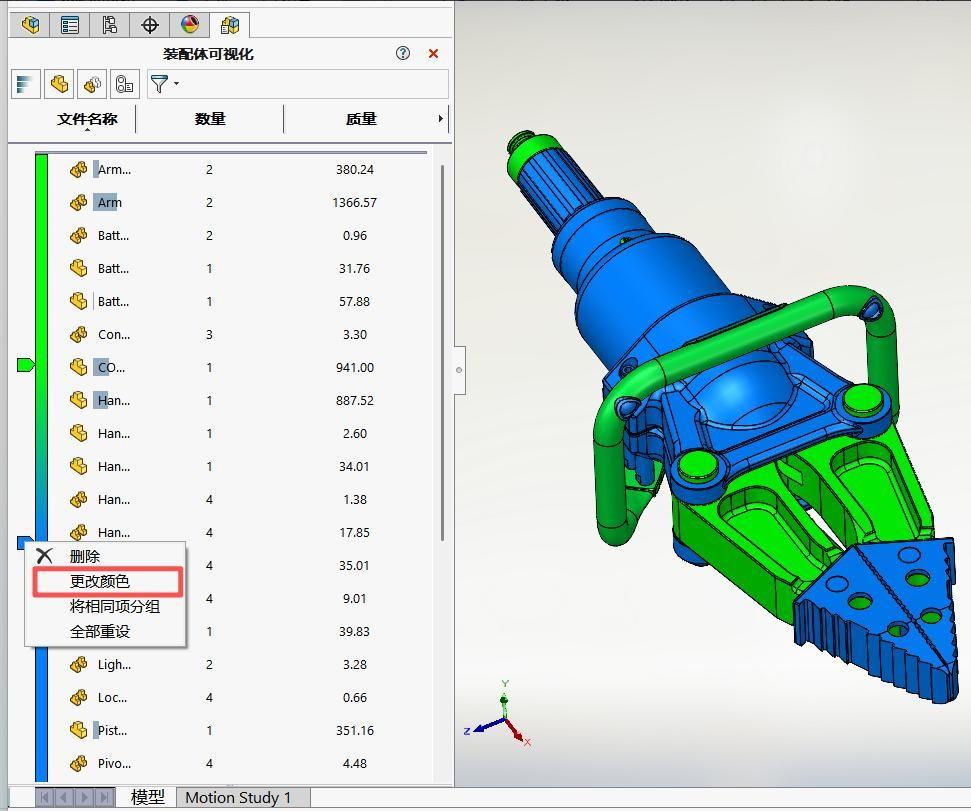This screenshot has height=811, width=971.
Task: Toggle performance analysis icon in toolbar
Action: (x=125, y=84)
